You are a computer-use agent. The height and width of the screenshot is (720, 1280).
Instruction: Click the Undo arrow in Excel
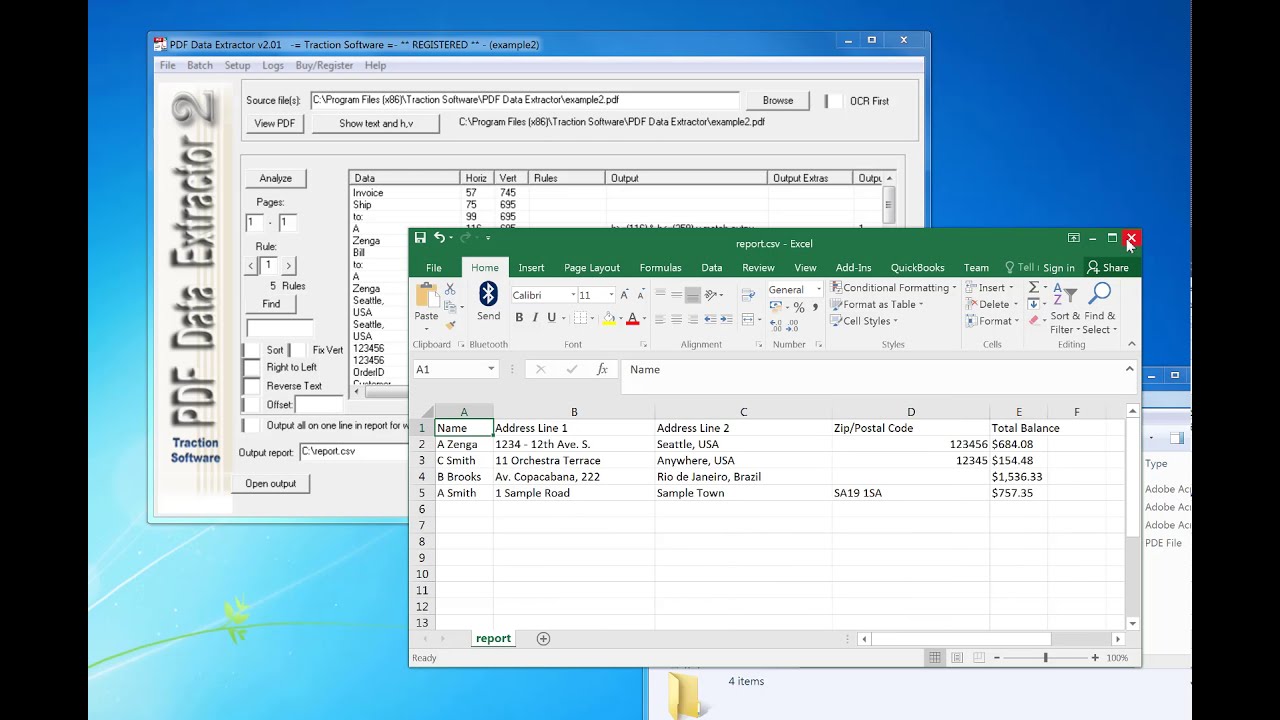click(x=439, y=238)
